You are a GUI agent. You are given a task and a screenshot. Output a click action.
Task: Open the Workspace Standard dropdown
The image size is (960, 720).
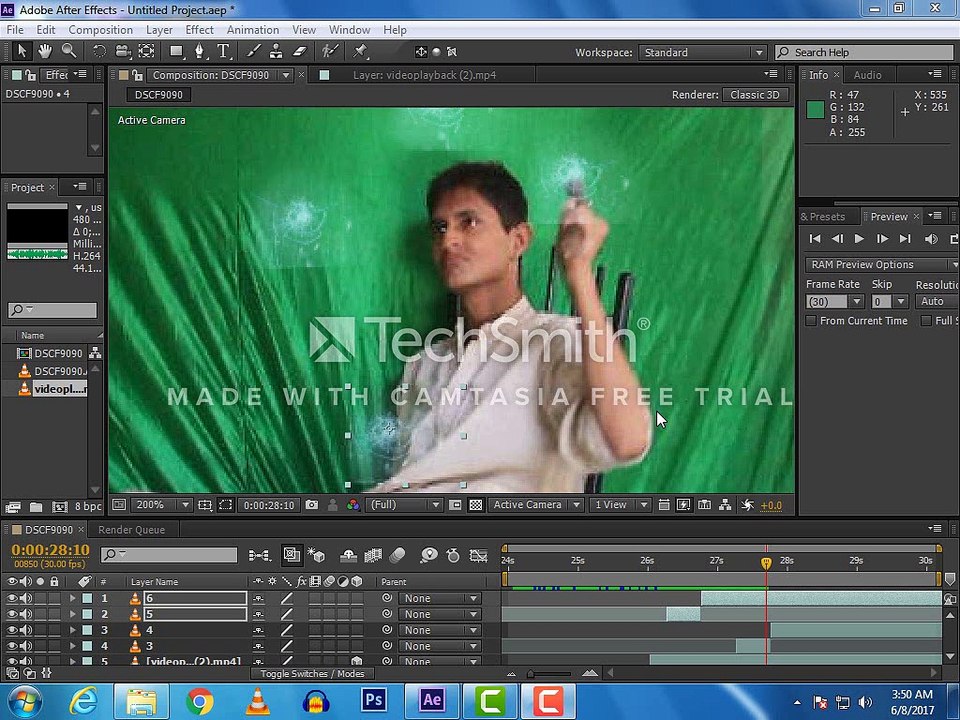[702, 53]
